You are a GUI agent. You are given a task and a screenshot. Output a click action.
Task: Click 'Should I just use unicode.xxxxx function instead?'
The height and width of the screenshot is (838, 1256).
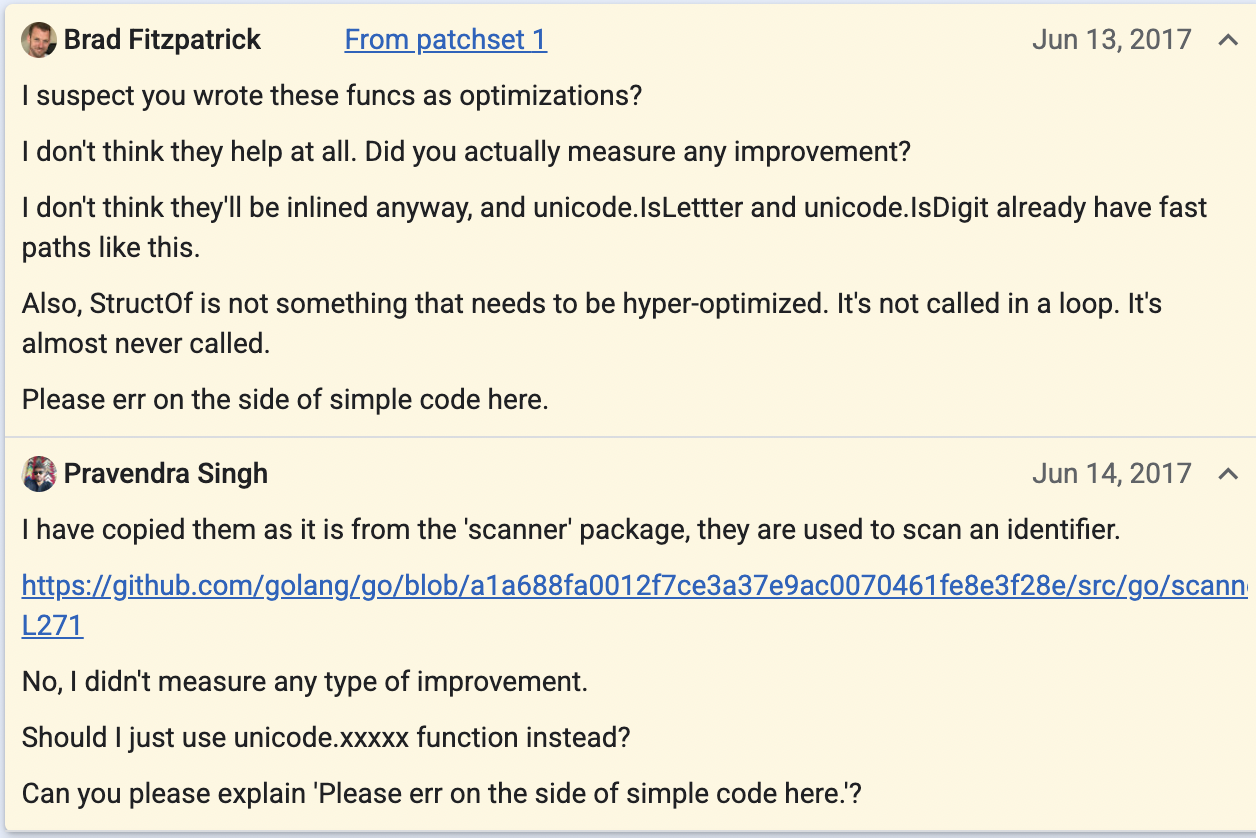pos(326,738)
